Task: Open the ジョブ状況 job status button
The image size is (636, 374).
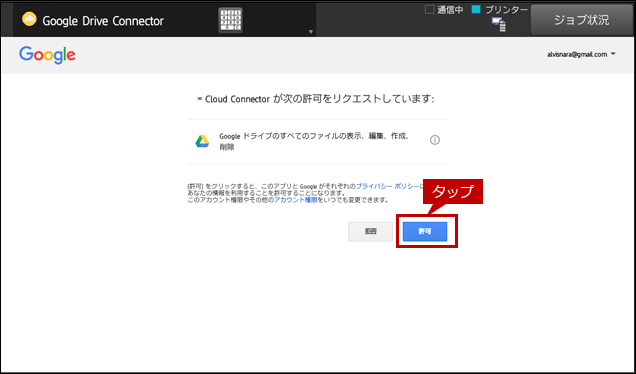Action: coord(581,20)
